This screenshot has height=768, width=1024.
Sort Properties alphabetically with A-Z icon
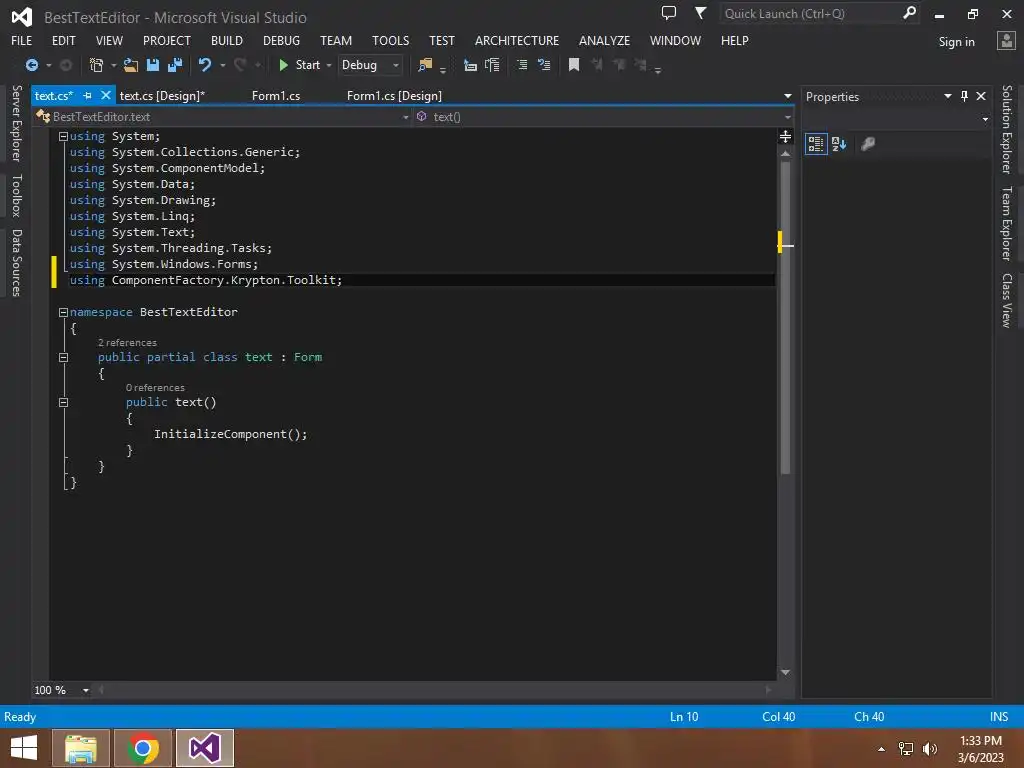tap(839, 144)
